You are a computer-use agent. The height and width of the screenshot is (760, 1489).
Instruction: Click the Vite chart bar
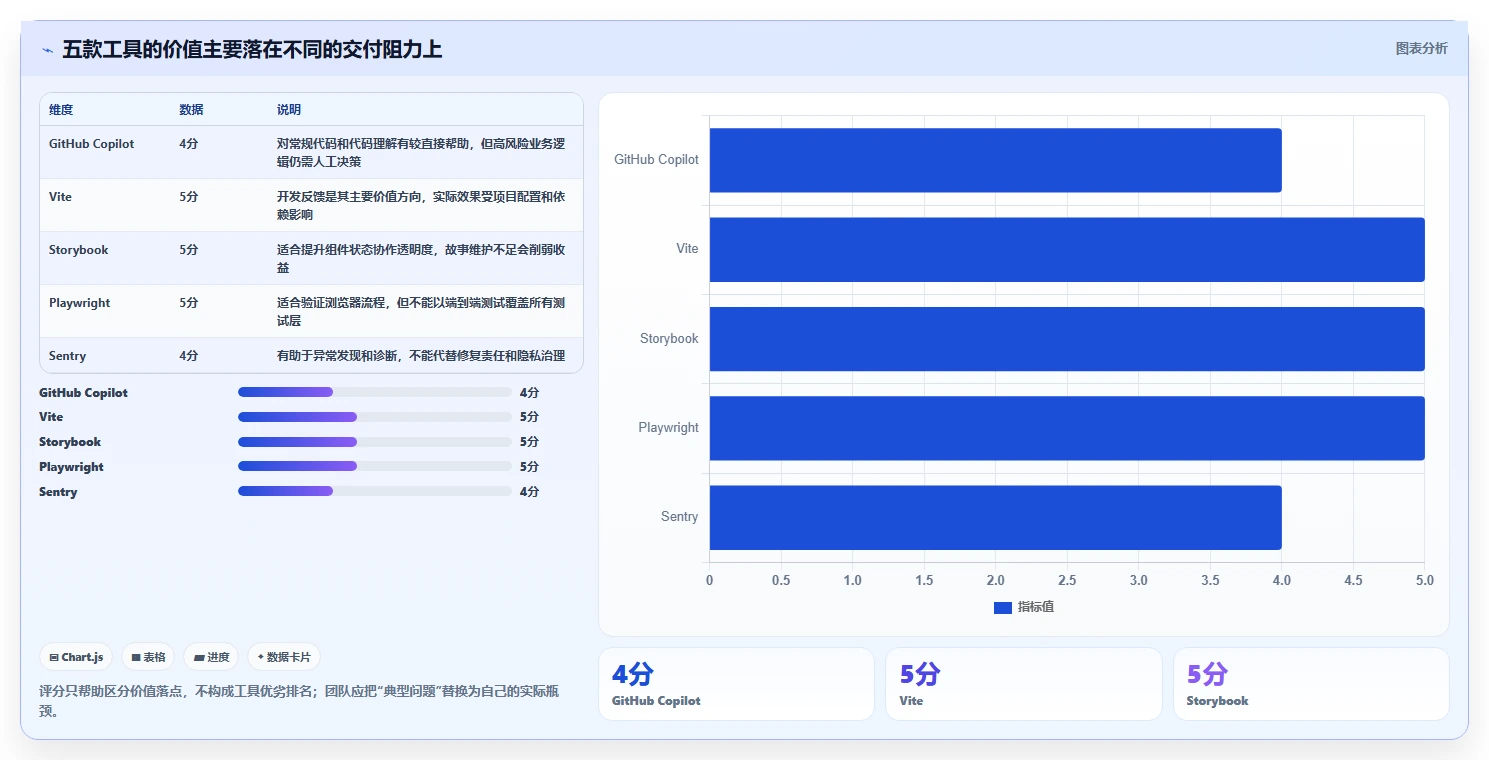click(1067, 249)
